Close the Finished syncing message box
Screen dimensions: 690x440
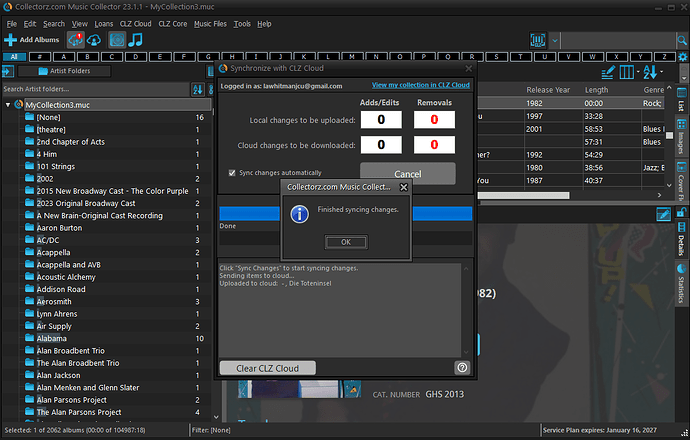(x=404, y=187)
